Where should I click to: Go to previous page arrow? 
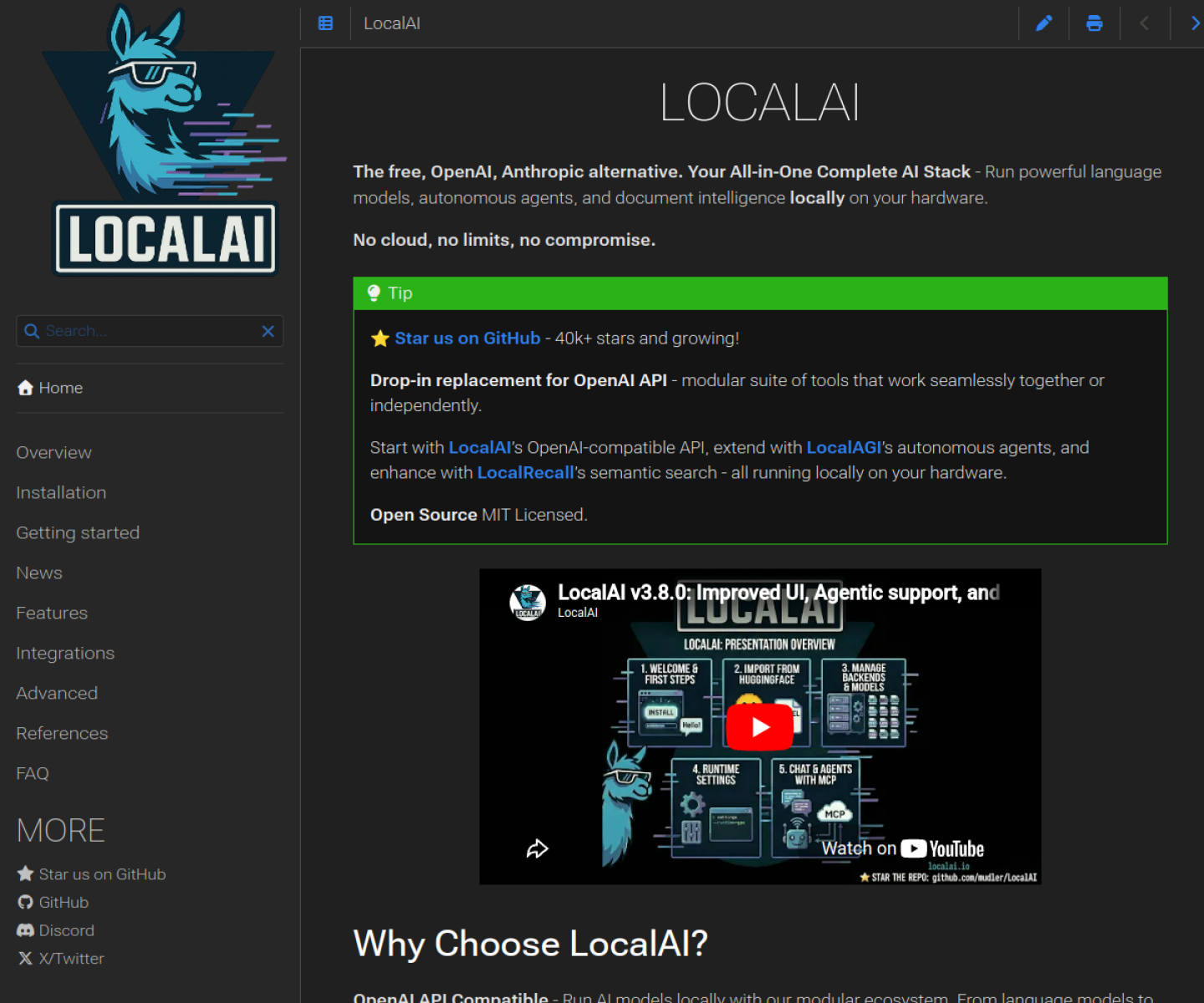pyautogui.click(x=1144, y=23)
